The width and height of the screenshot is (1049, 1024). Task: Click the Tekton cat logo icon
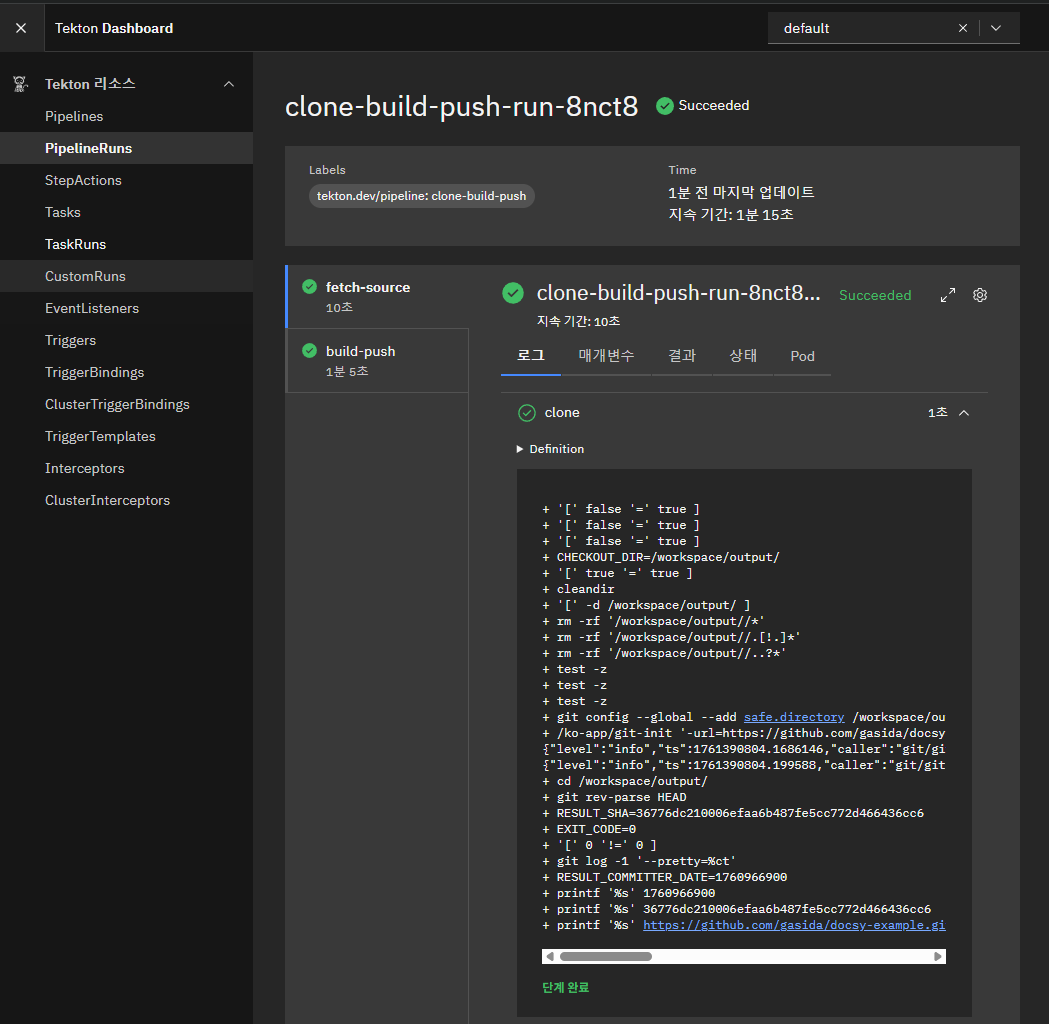[20, 84]
